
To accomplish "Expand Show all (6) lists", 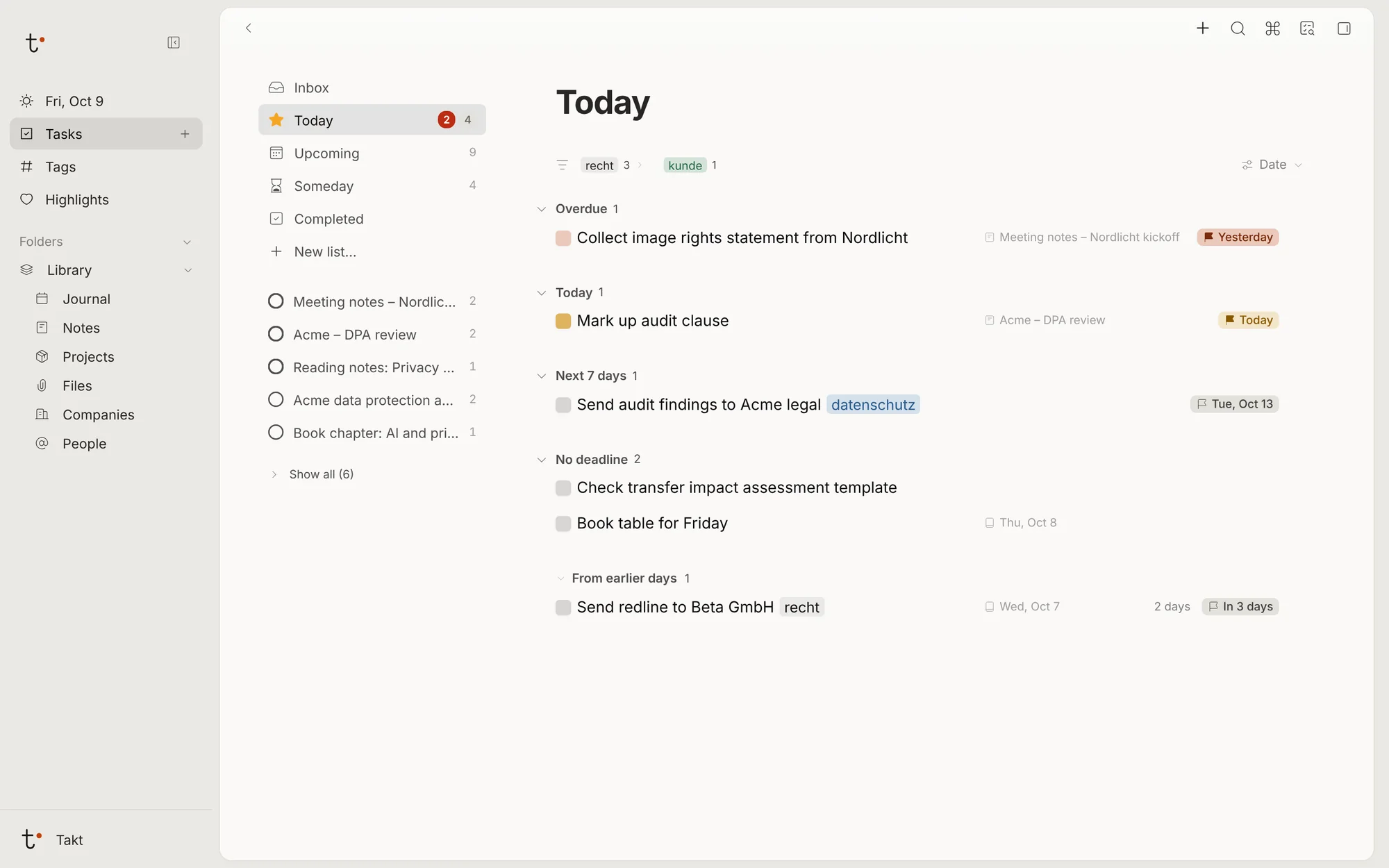I will pos(313,474).
